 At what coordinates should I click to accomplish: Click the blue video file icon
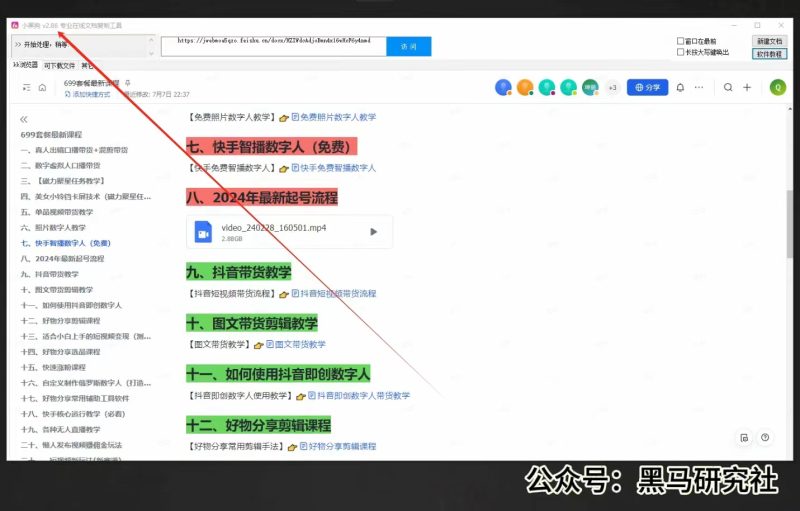203,232
